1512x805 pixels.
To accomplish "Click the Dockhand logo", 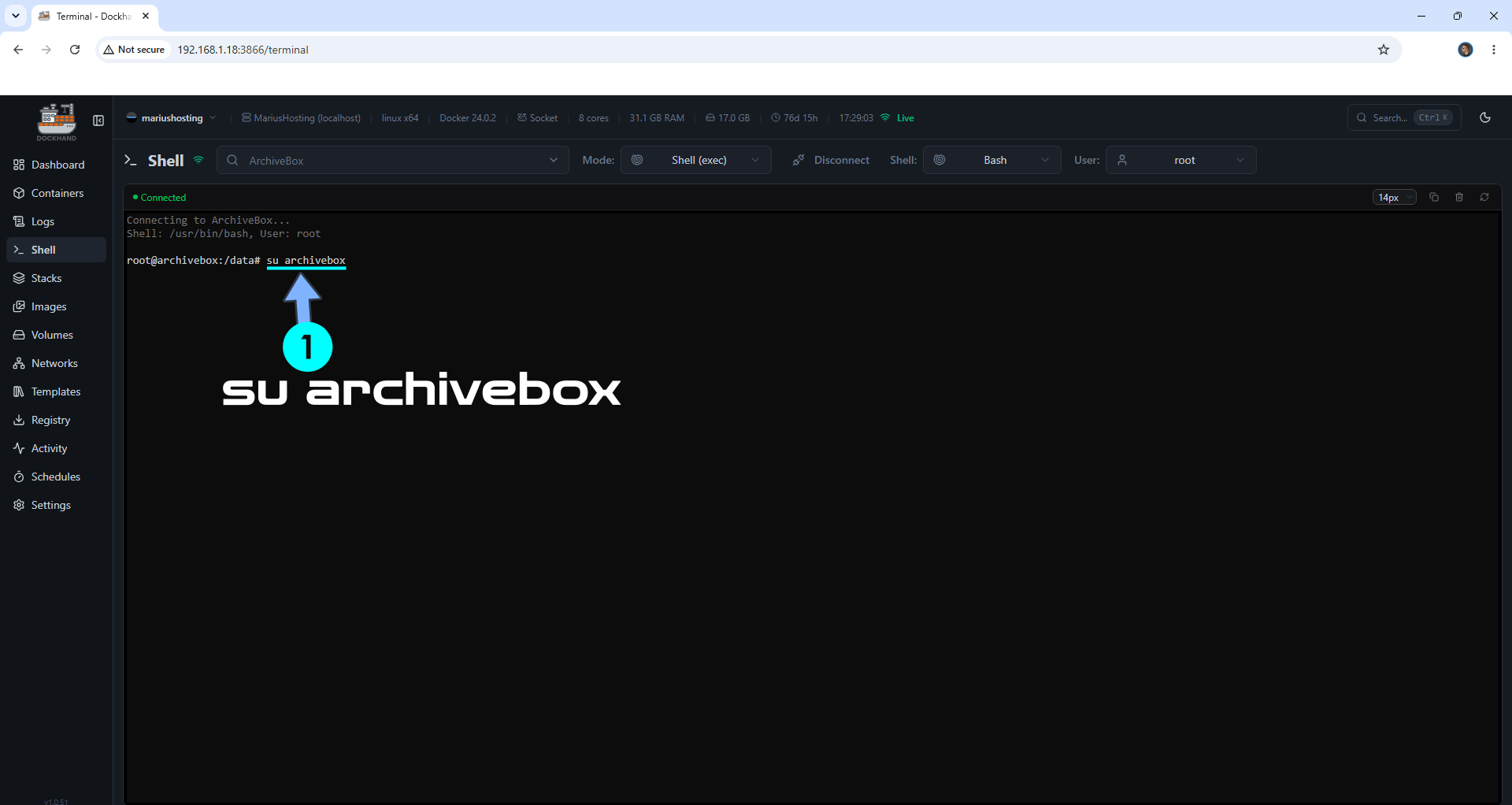I will 57,121.
